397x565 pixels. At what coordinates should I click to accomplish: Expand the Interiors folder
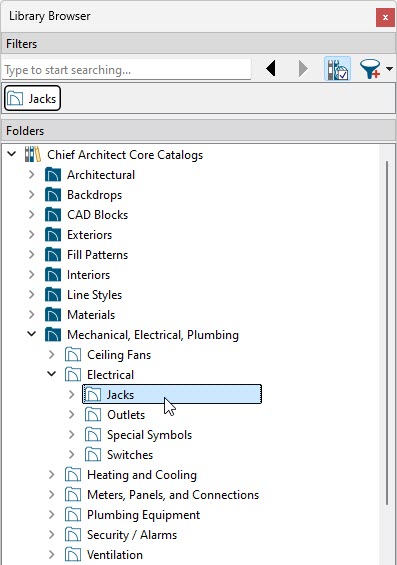(x=32, y=275)
